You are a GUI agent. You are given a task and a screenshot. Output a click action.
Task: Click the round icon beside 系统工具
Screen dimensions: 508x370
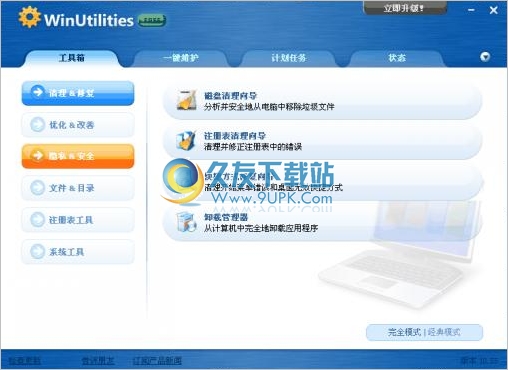point(37,252)
